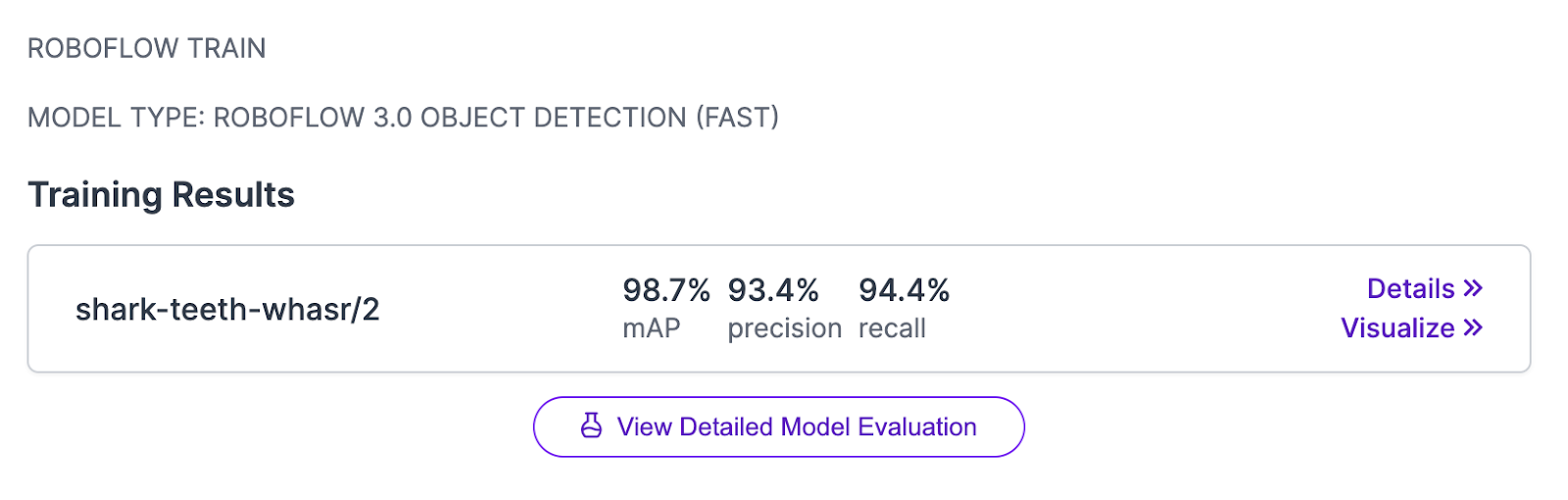
Task: Click the Training Results heading
Action: coord(161,195)
